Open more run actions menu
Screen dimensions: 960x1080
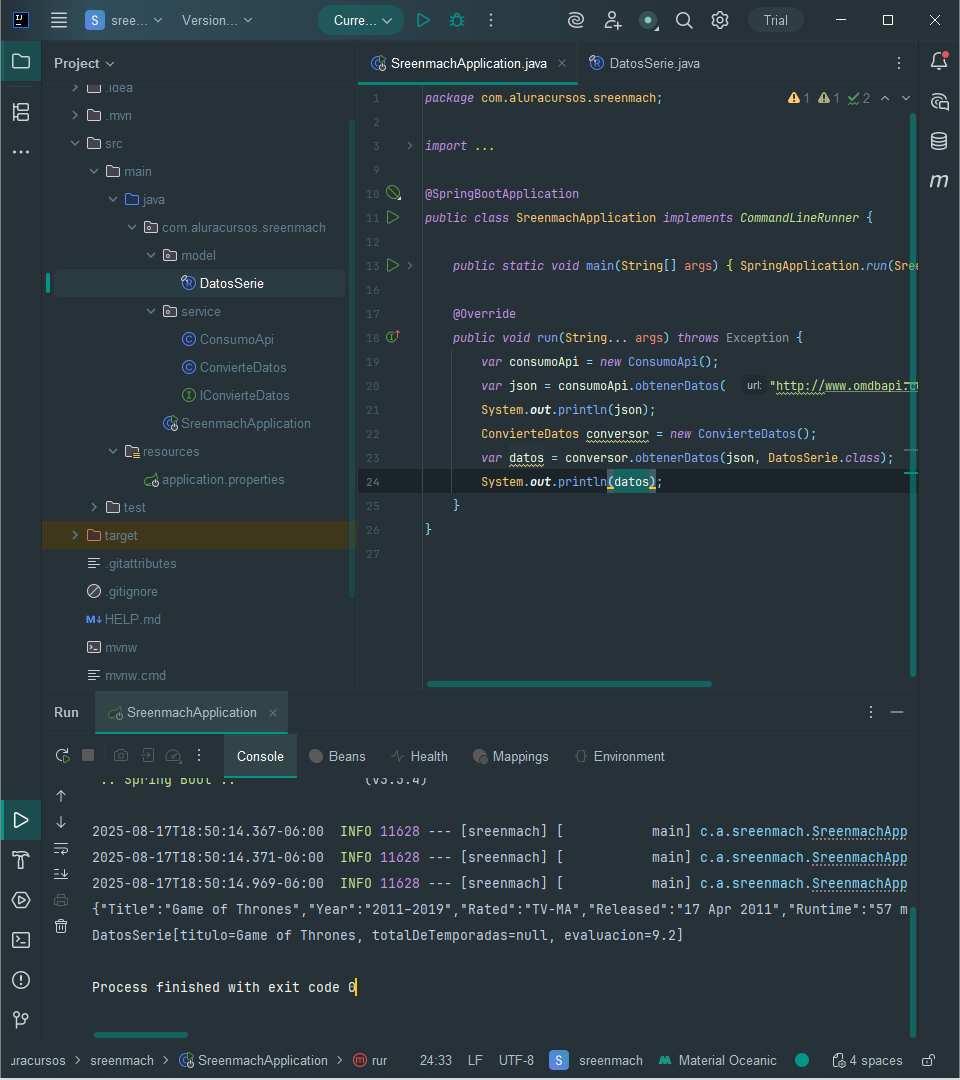pos(490,20)
